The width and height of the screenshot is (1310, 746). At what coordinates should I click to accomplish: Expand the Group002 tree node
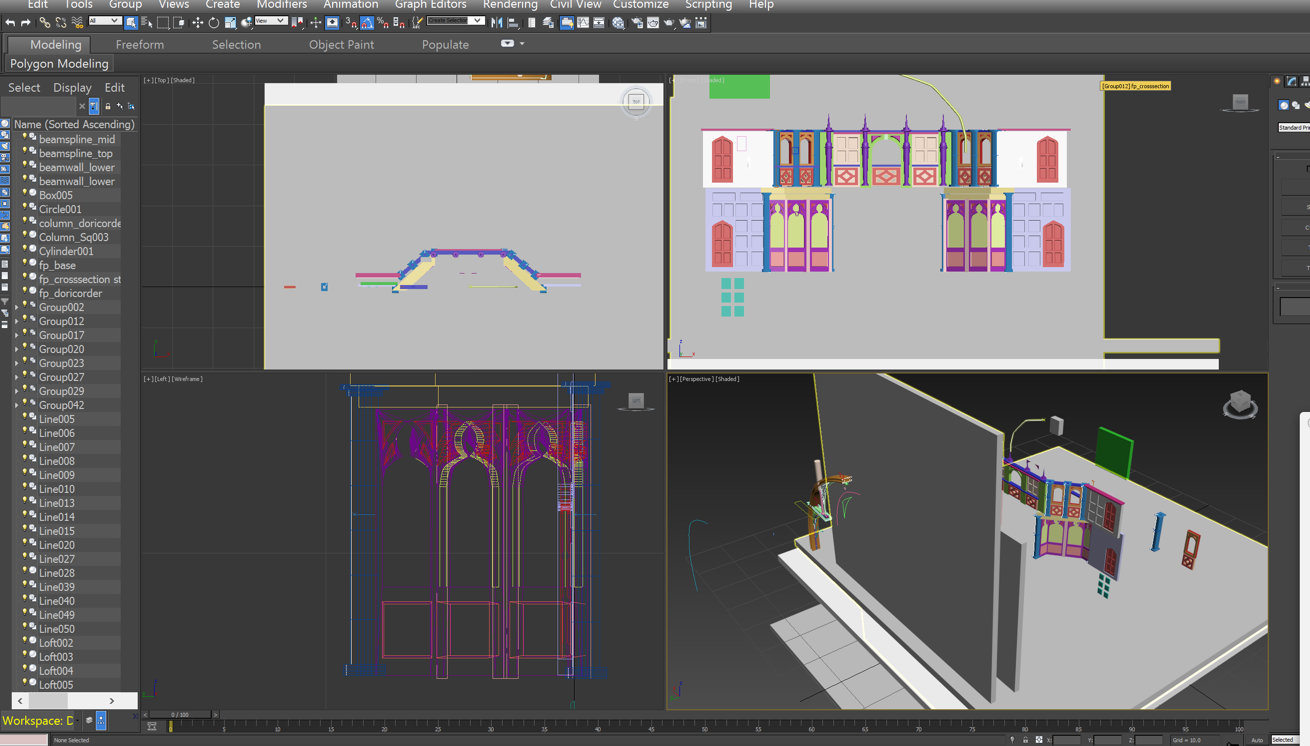click(17, 308)
